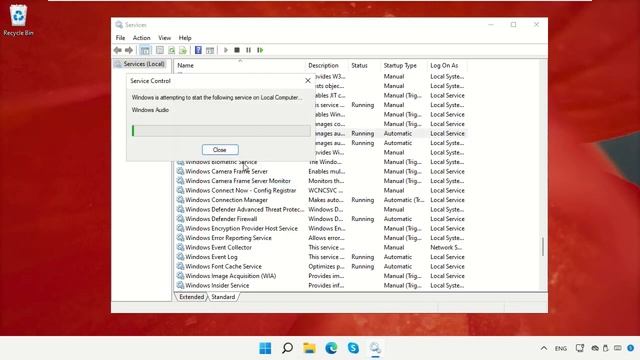This screenshot has height=360, width=640.
Task: Click the Restart Service icon
Action: (x=260, y=50)
